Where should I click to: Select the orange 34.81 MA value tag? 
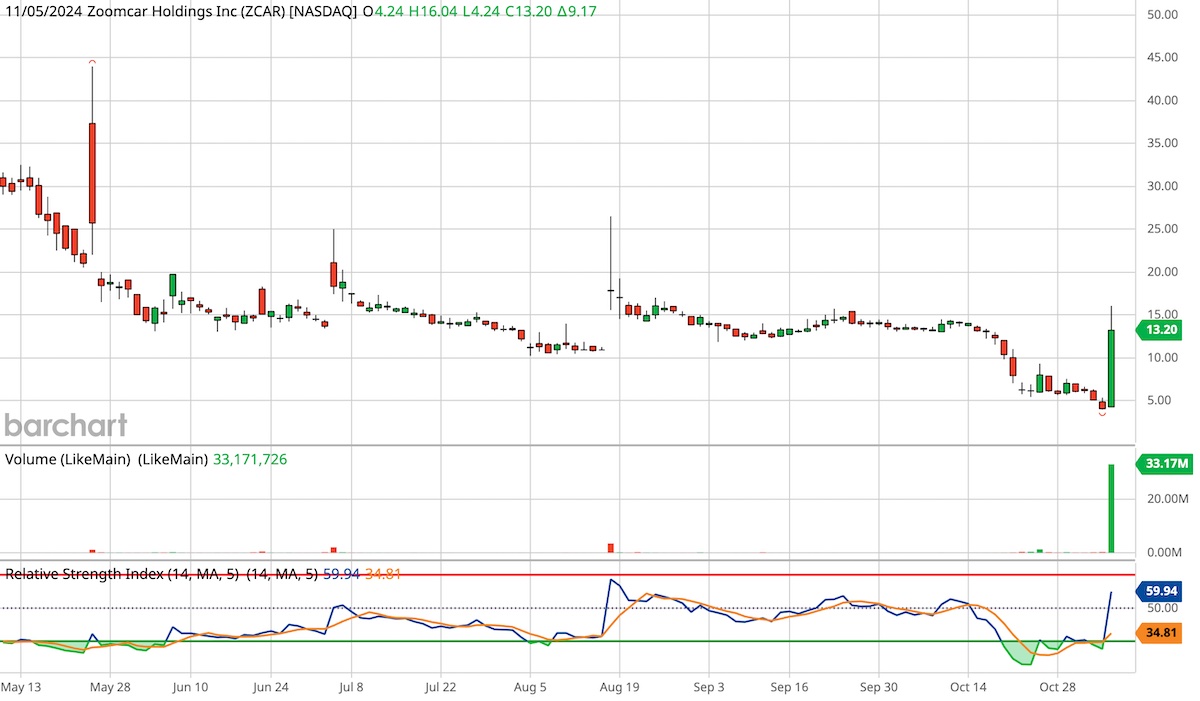(x=1160, y=632)
